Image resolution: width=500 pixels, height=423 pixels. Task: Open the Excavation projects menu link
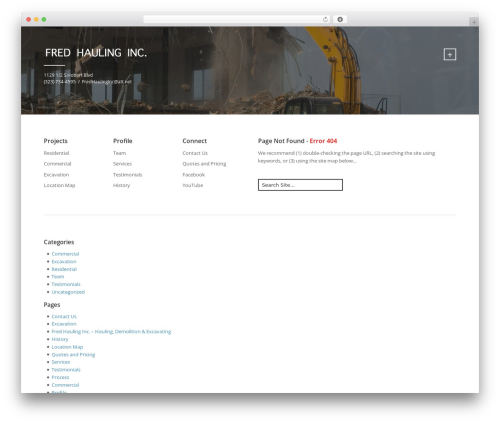[x=56, y=175]
